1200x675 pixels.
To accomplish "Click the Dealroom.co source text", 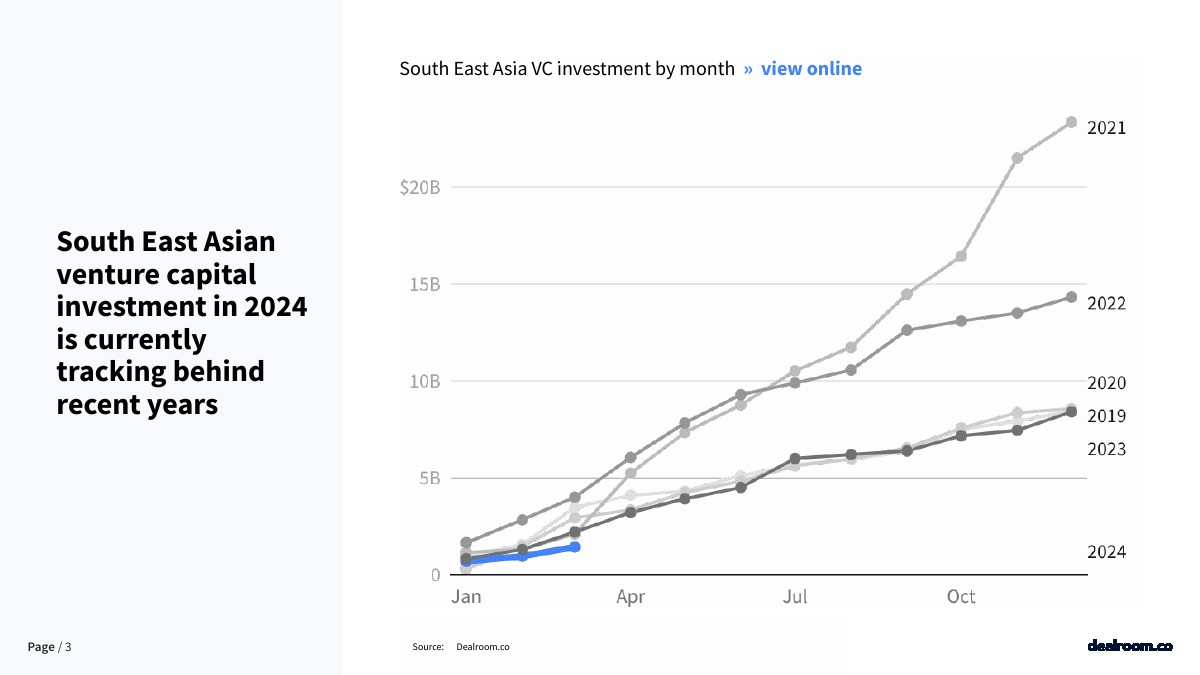I will [482, 647].
